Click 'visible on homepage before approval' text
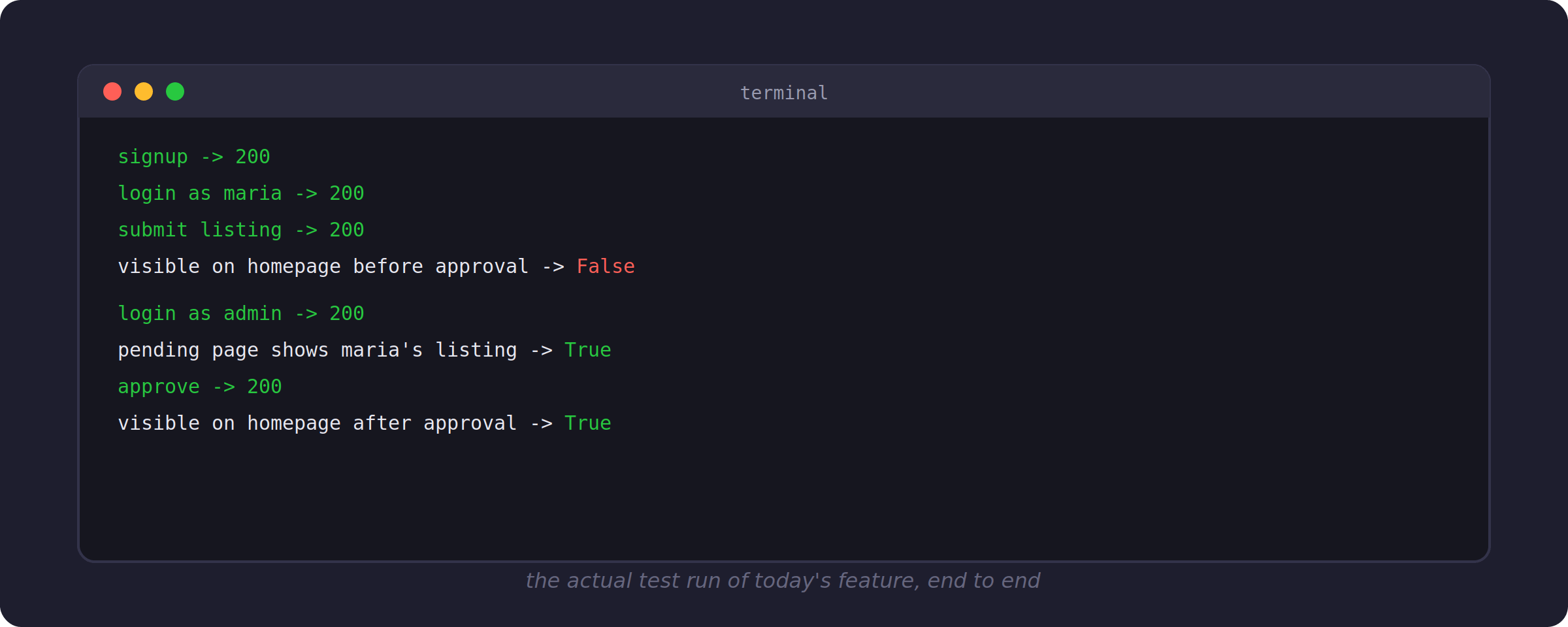 tap(323, 266)
